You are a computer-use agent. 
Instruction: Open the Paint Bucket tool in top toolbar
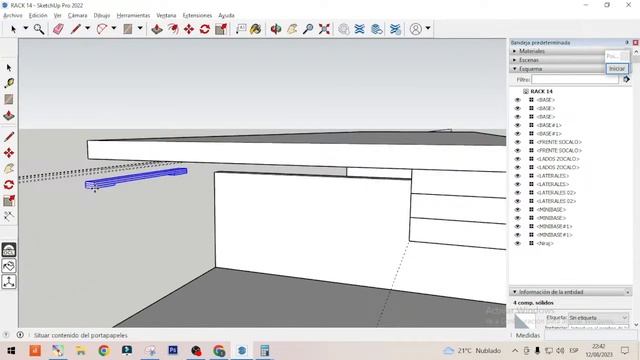[256, 29]
